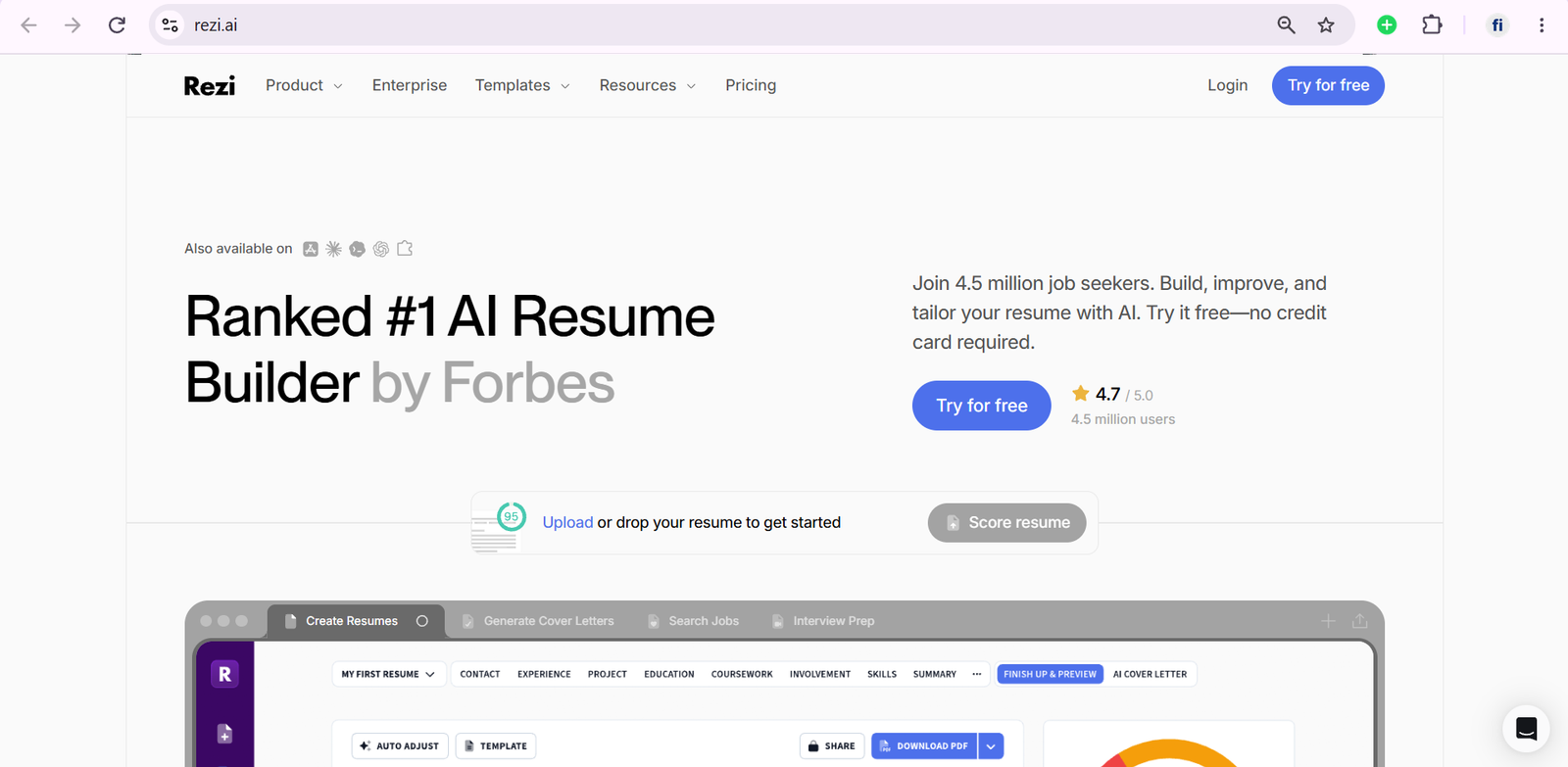The height and width of the screenshot is (767, 1568).
Task: Select the EXPERIENCE section tab
Action: click(x=544, y=674)
